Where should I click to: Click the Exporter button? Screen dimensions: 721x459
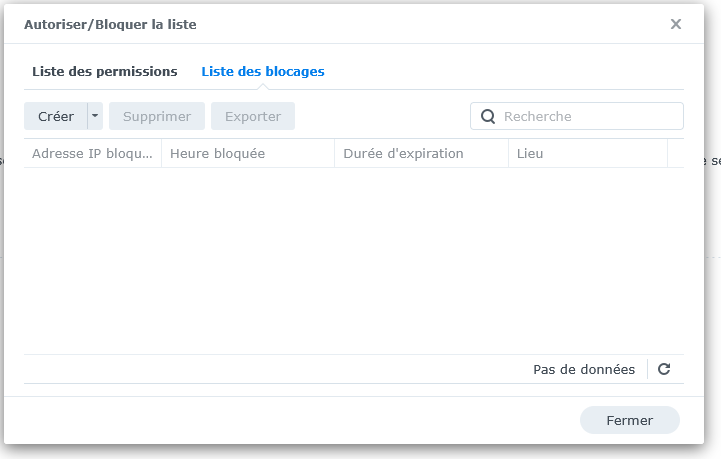[253, 116]
